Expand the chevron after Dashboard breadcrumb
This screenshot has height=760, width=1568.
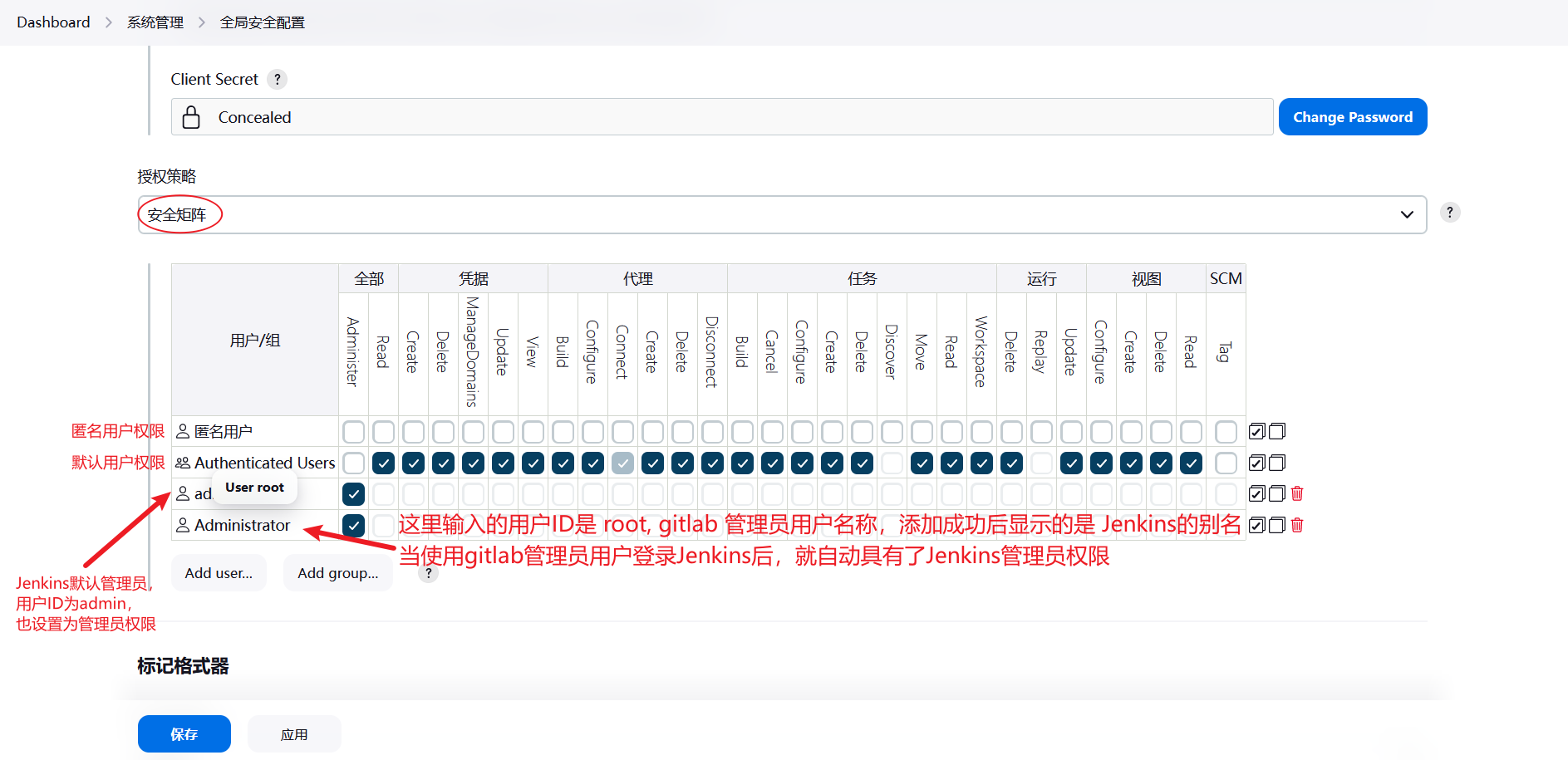109,22
